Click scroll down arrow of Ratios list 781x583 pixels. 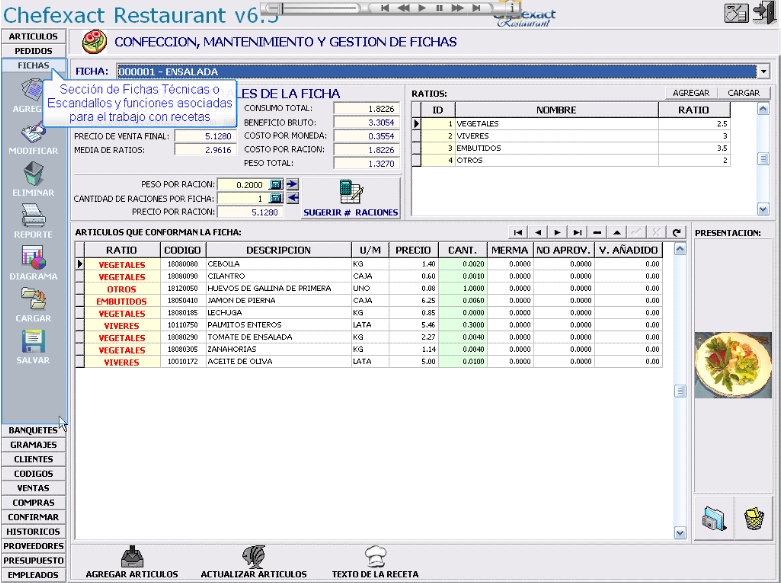pyautogui.click(x=763, y=209)
